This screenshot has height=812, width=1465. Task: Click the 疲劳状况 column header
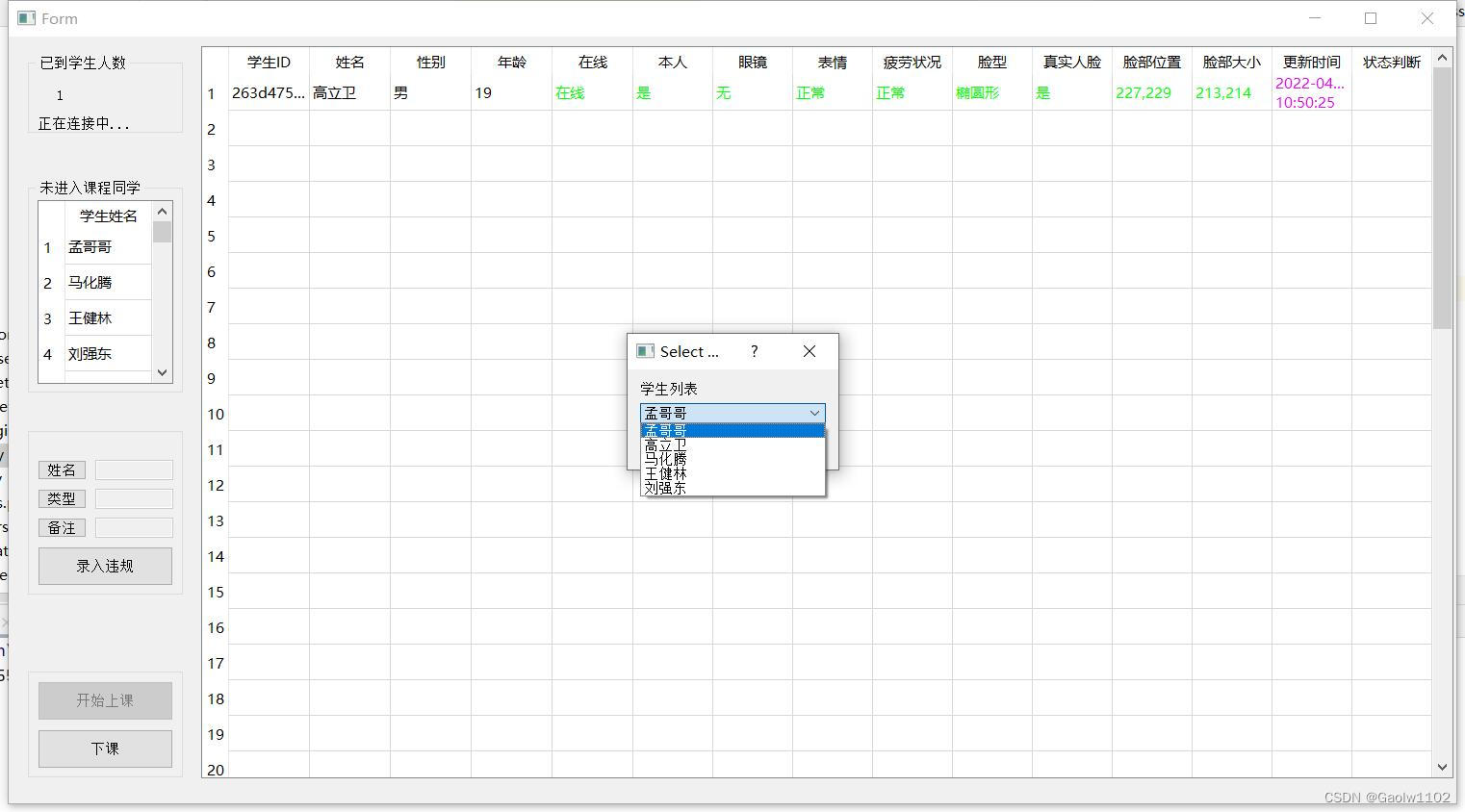click(x=912, y=62)
